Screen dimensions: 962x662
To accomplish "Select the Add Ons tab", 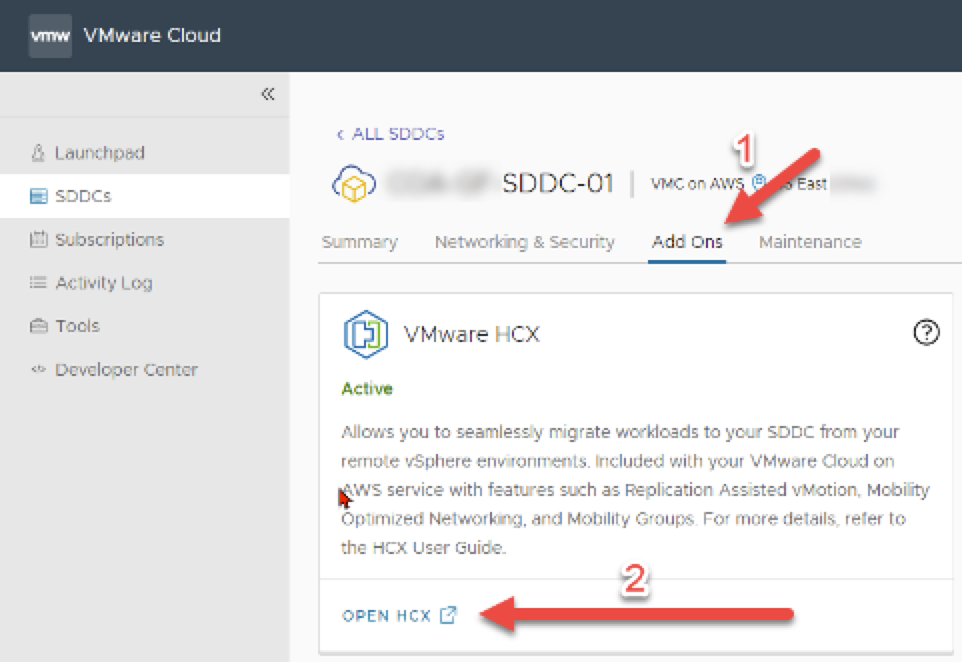I will (x=687, y=242).
